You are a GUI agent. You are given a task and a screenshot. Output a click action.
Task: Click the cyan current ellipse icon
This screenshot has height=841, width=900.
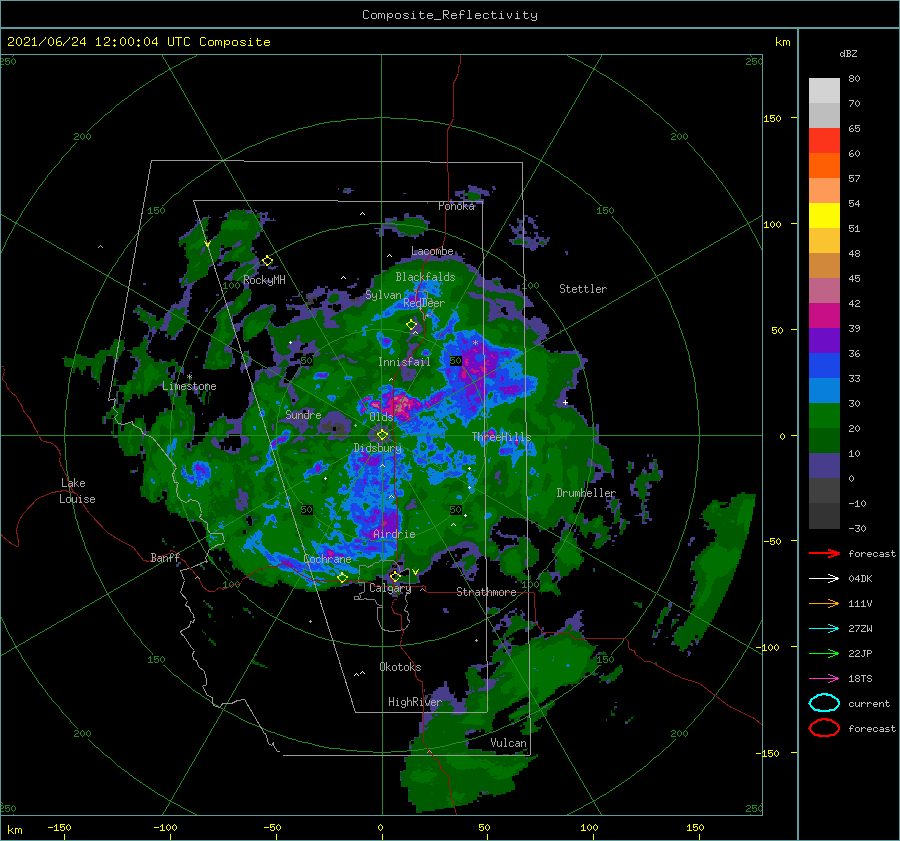click(x=824, y=703)
